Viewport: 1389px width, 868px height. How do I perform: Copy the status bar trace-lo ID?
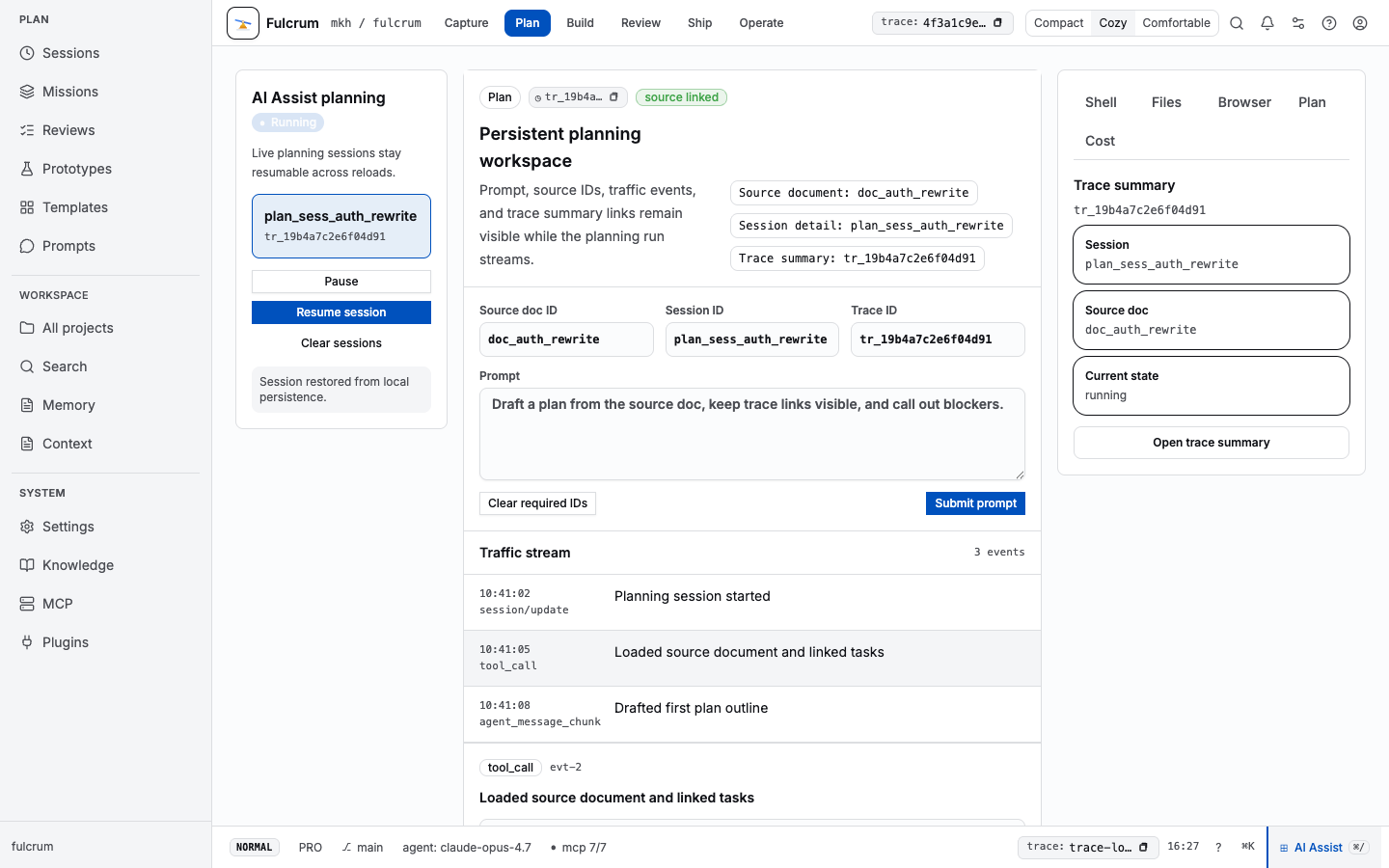click(1143, 847)
